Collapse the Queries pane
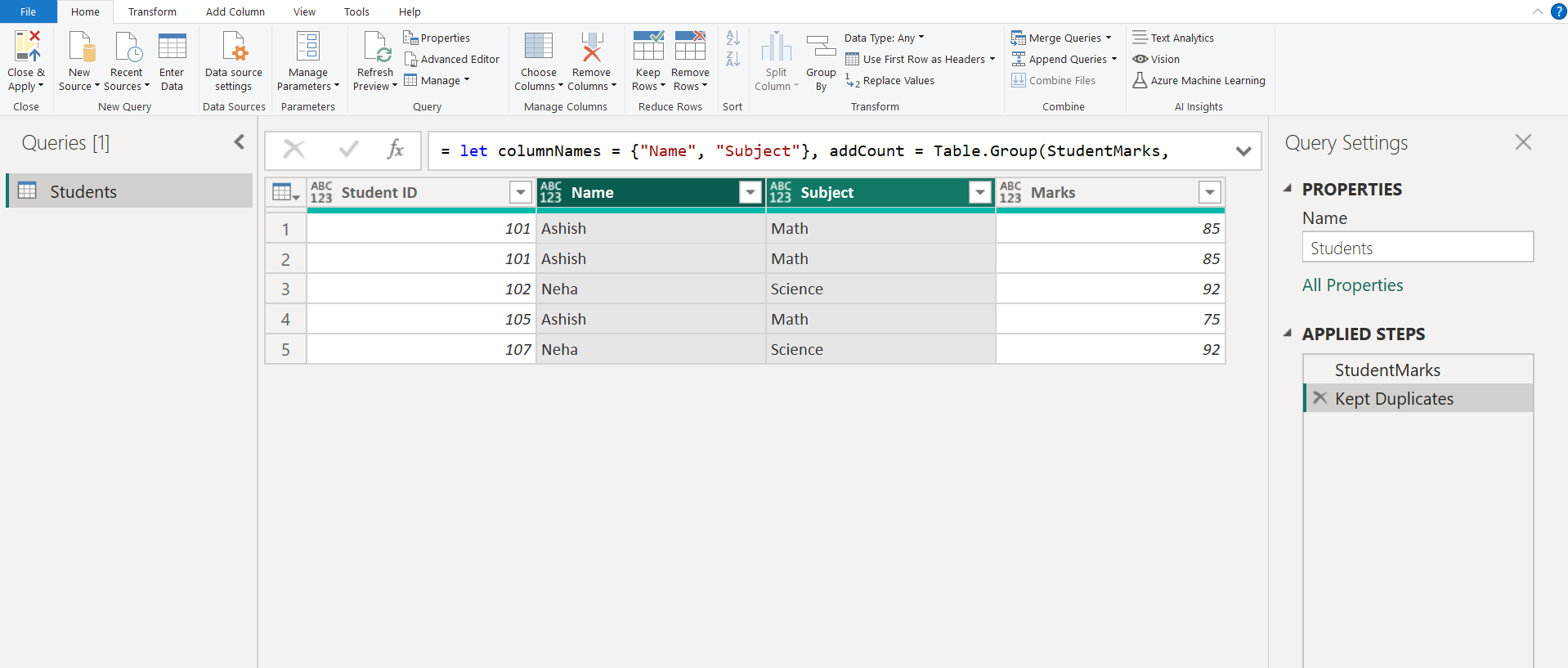The image size is (1568, 668). [x=240, y=142]
